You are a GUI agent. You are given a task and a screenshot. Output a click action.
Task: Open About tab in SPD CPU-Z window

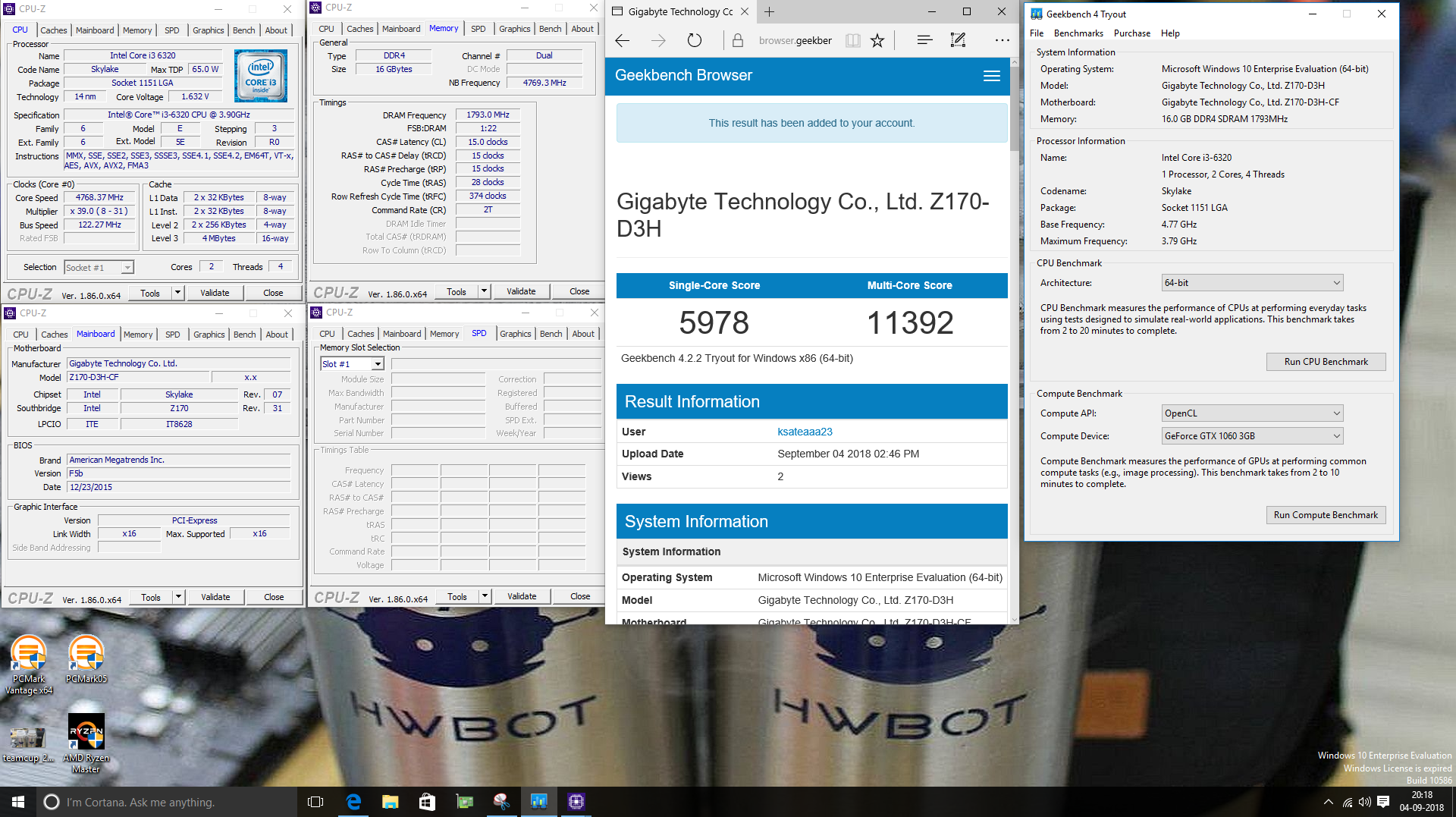[x=583, y=334]
